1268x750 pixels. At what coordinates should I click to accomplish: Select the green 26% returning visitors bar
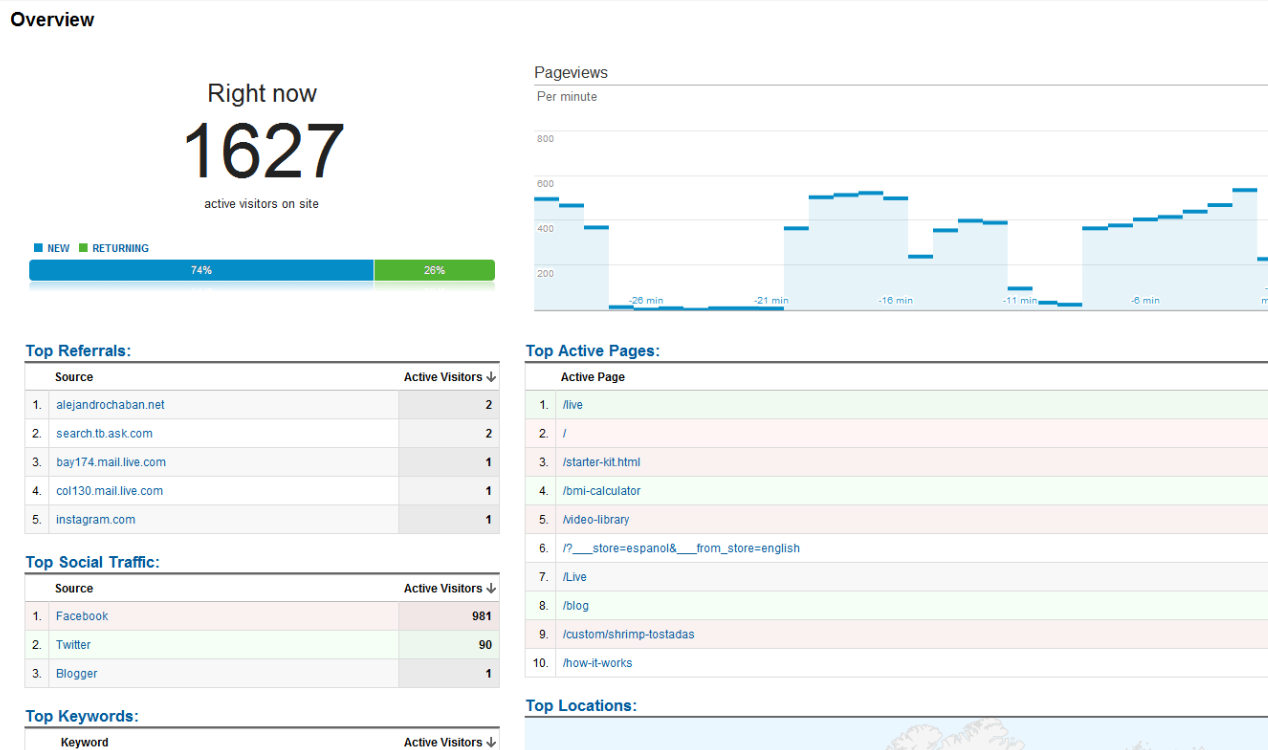pyautogui.click(x=434, y=270)
